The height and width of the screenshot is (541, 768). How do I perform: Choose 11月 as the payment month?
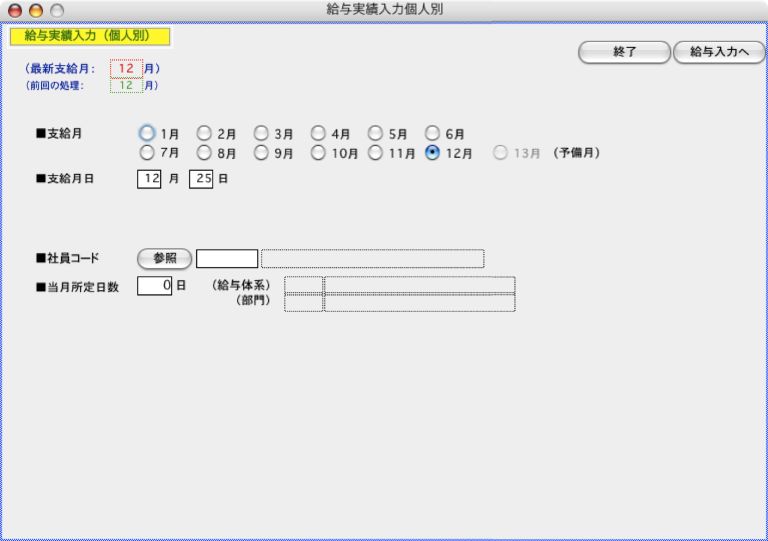tap(375, 153)
